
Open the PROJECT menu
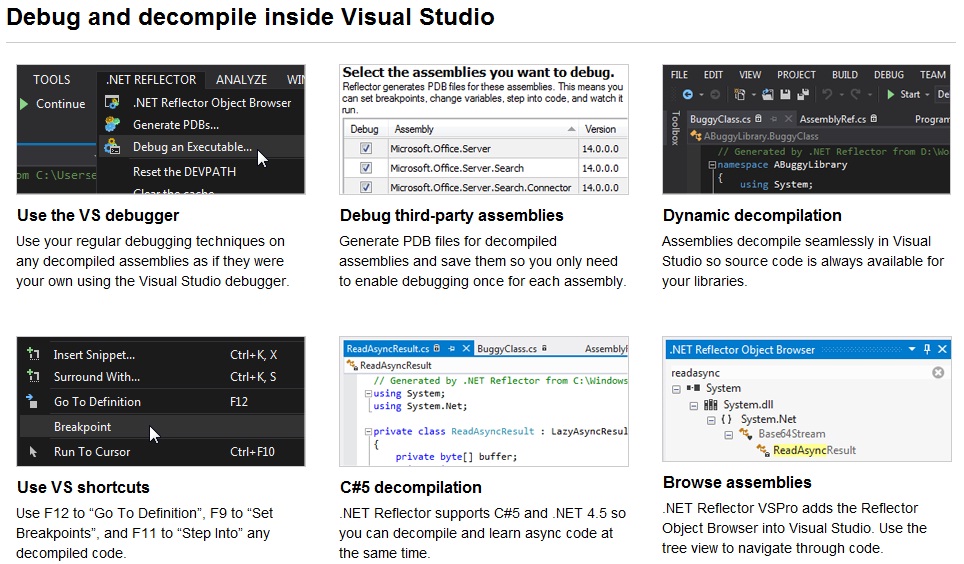click(796, 74)
